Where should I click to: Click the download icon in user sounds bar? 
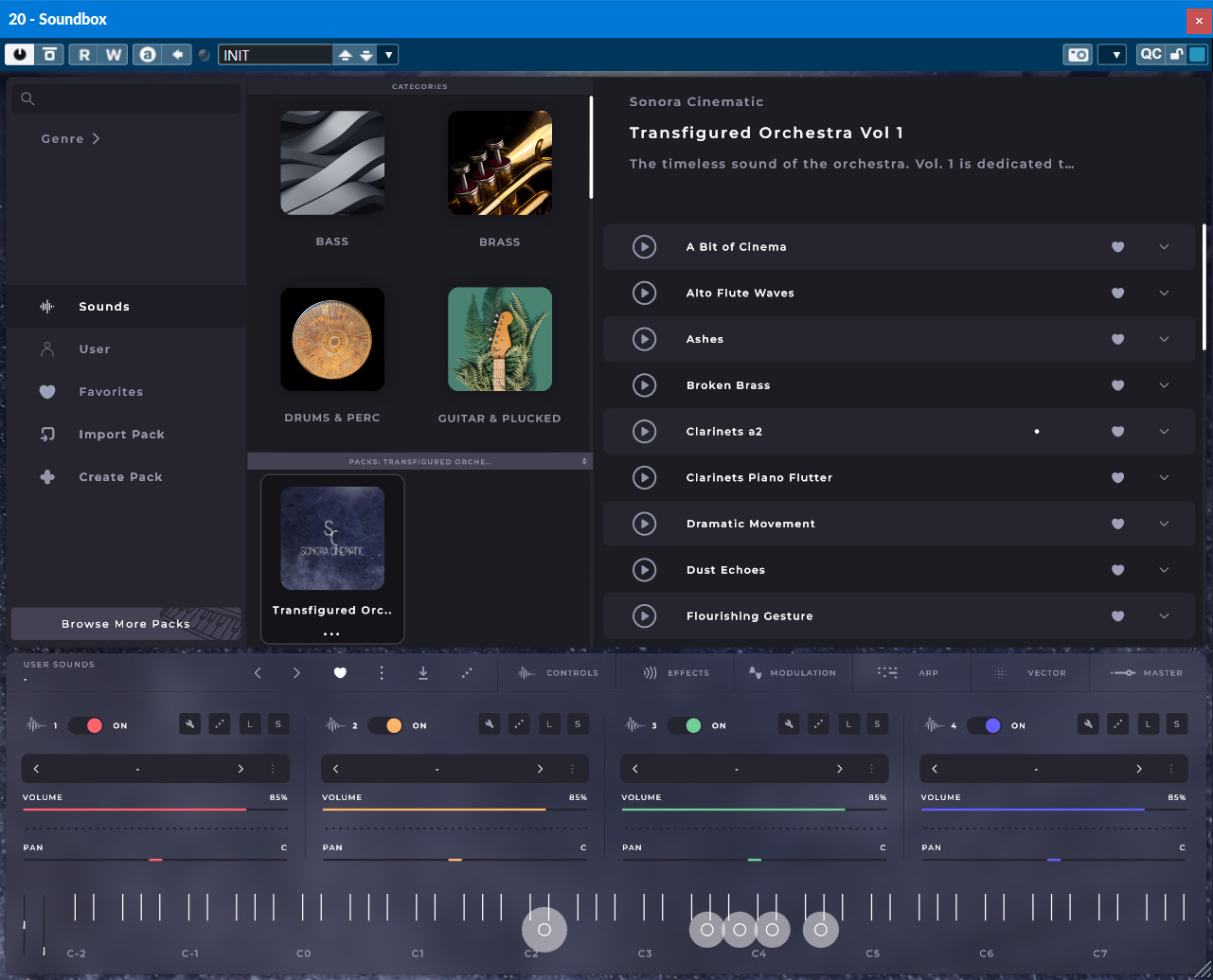coord(423,672)
